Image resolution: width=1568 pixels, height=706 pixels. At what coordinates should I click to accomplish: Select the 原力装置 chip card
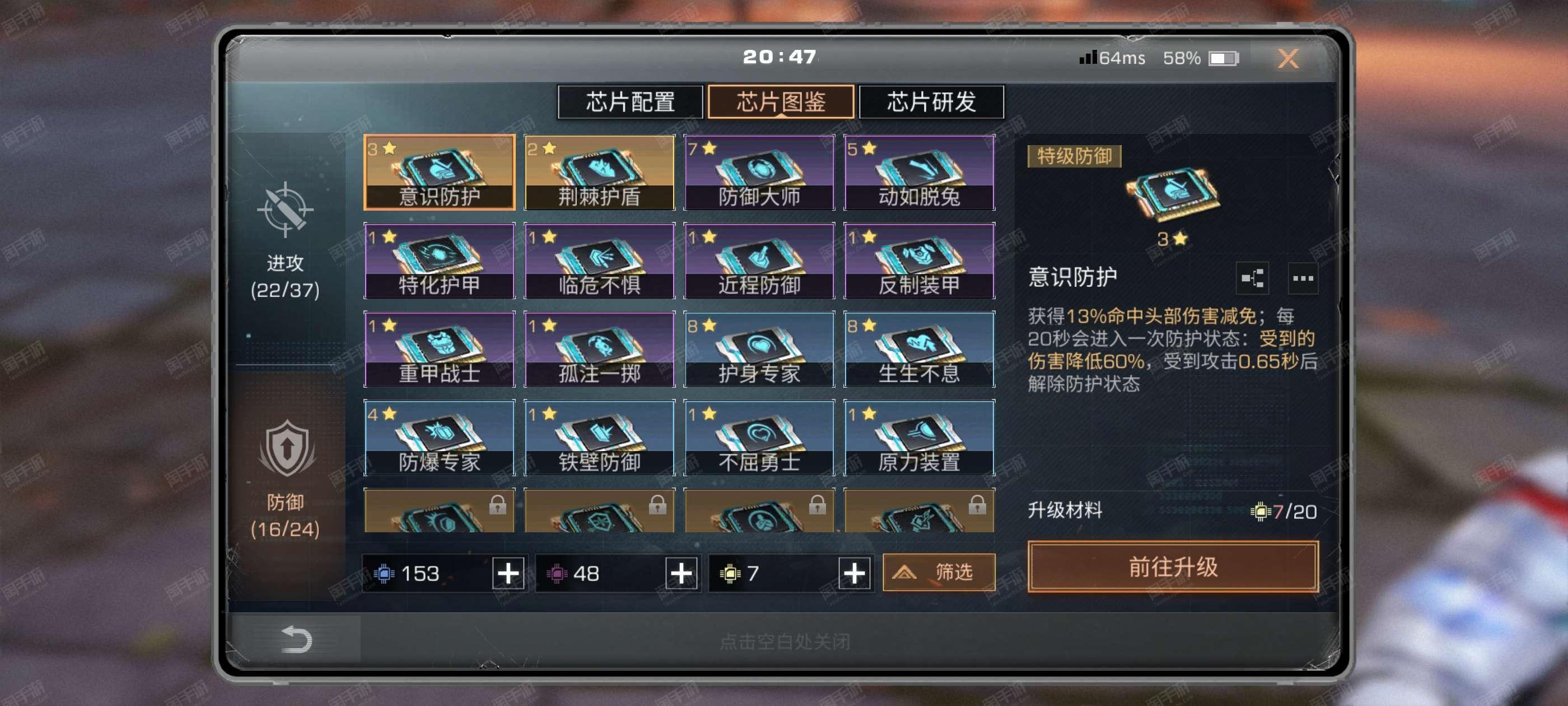[919, 438]
